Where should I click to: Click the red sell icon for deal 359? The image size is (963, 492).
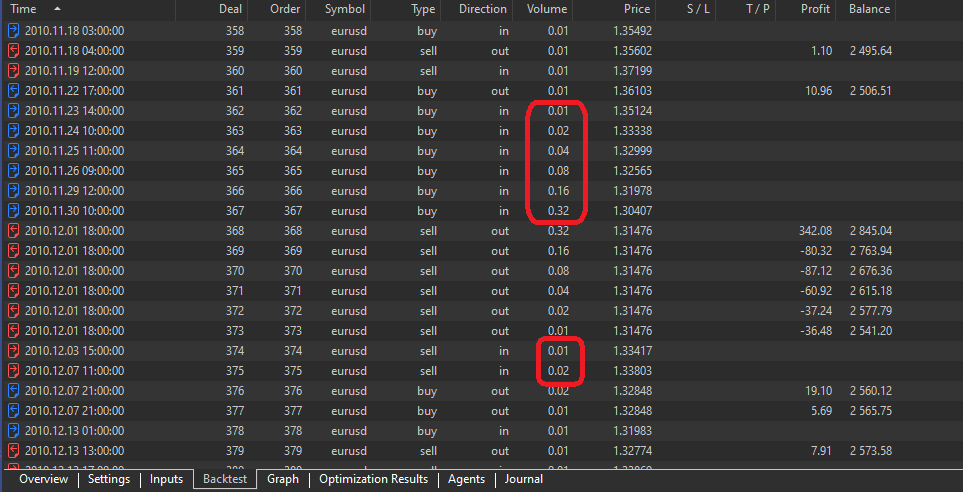[13, 51]
